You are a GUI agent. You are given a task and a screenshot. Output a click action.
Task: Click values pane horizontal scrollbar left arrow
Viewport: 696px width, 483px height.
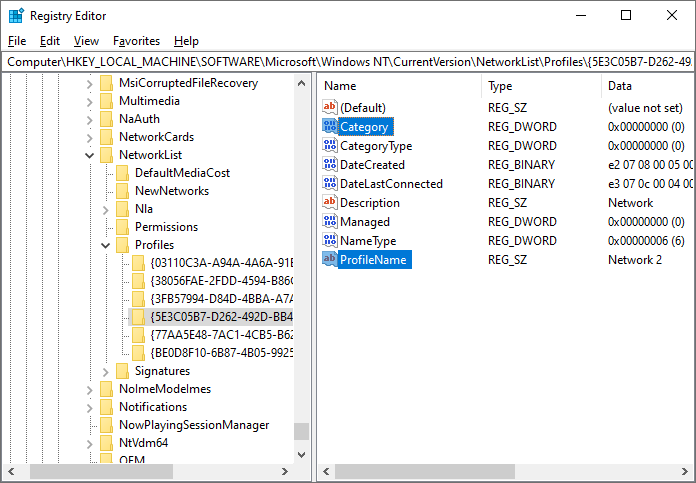pos(326,471)
